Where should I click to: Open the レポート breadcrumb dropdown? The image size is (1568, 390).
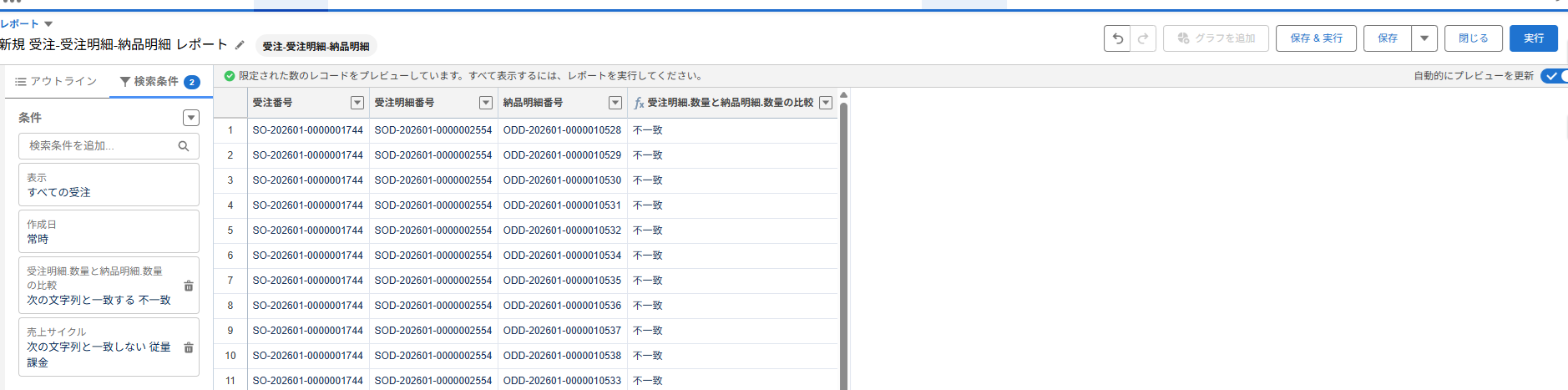[x=48, y=24]
